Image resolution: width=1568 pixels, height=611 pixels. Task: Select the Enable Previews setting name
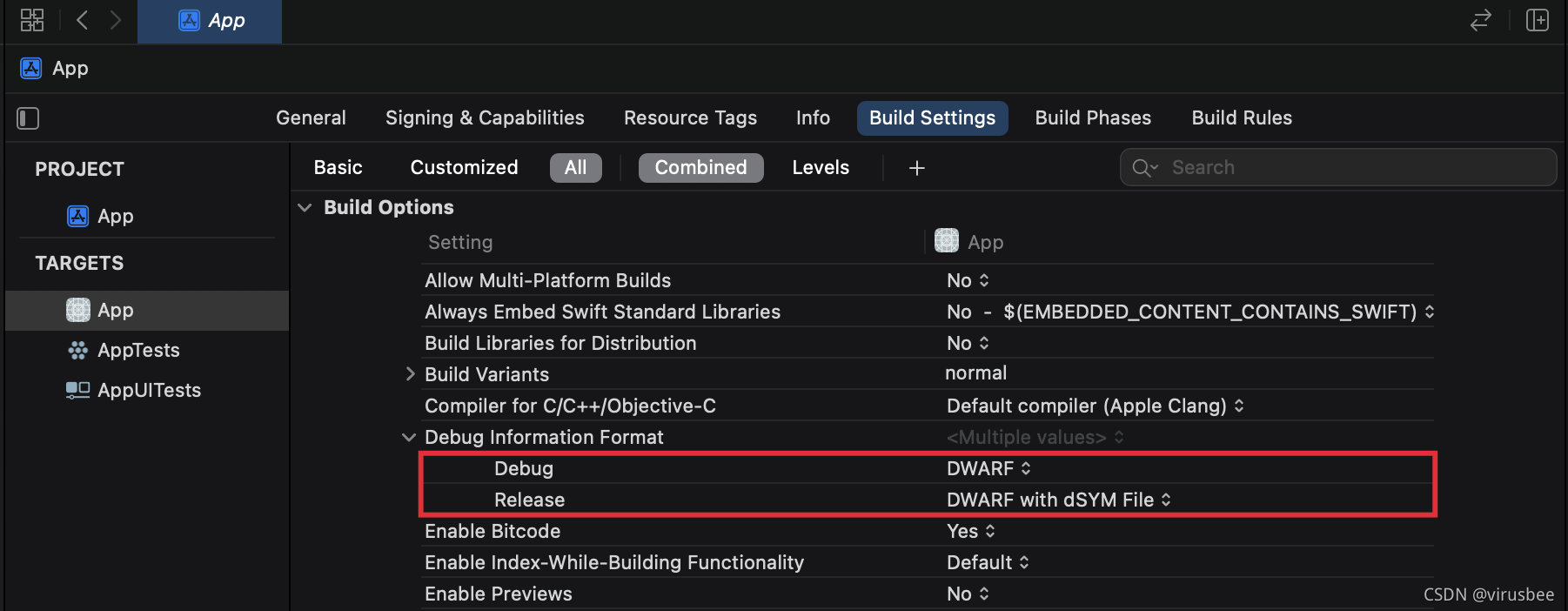point(499,594)
